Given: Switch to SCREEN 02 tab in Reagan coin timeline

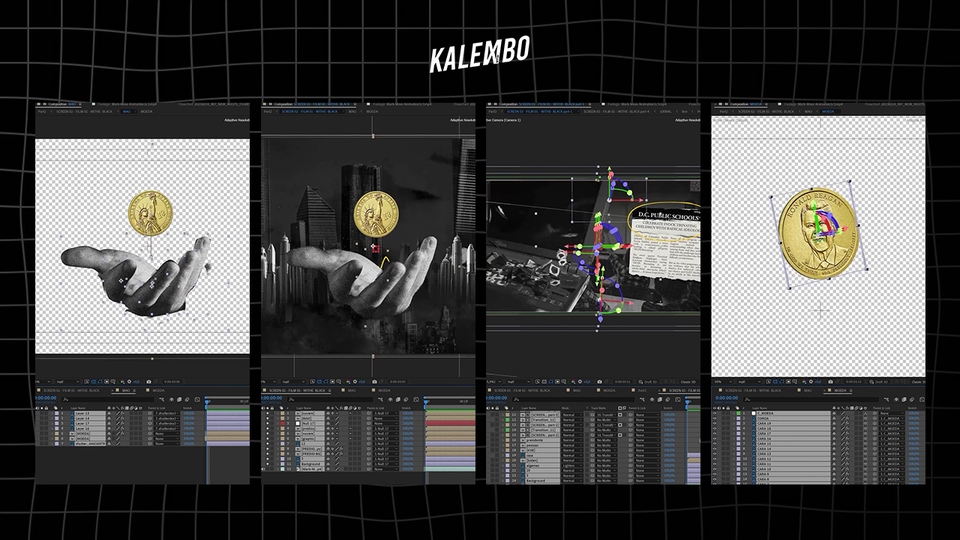Looking at the screenshot, I should (x=753, y=391).
